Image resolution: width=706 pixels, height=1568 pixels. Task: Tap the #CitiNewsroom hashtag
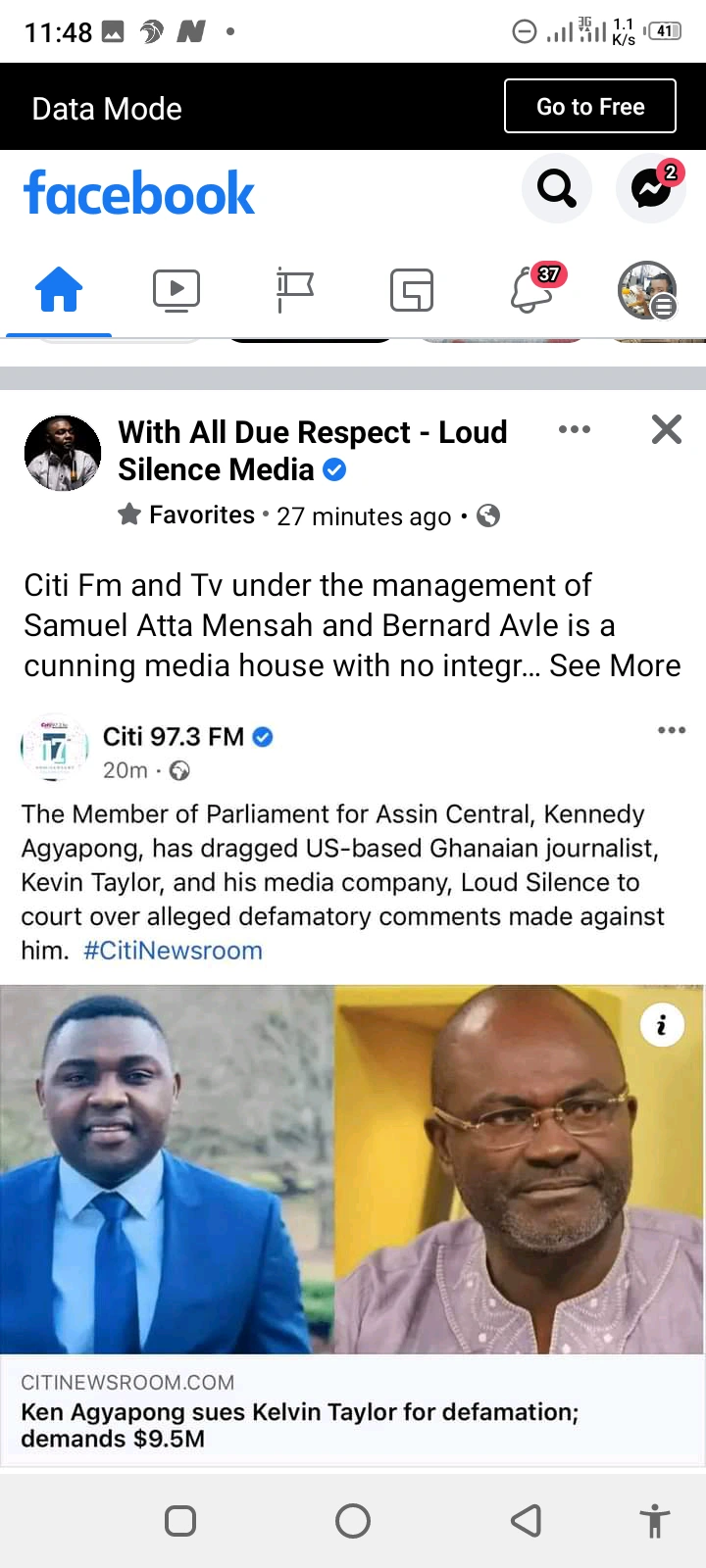(x=173, y=951)
